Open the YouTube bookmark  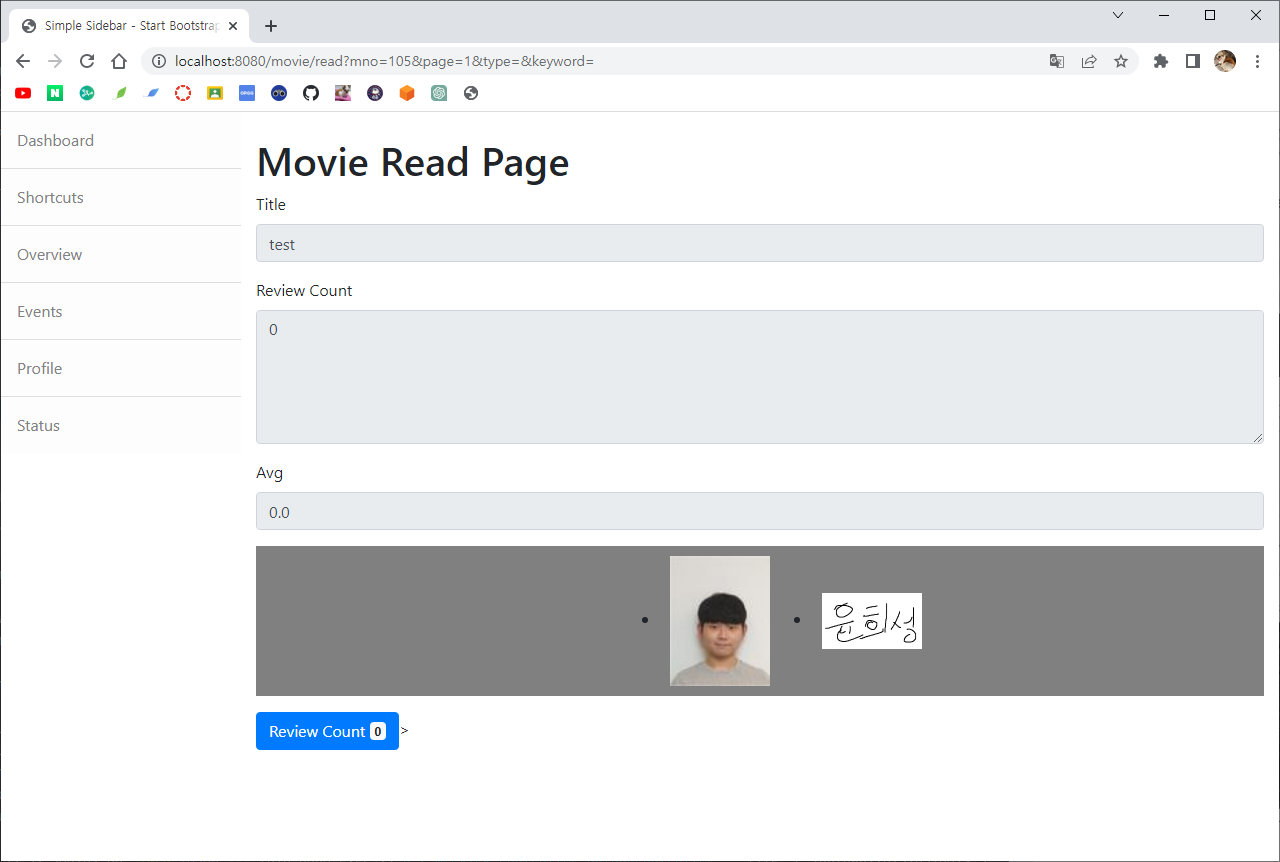[x=23, y=93]
